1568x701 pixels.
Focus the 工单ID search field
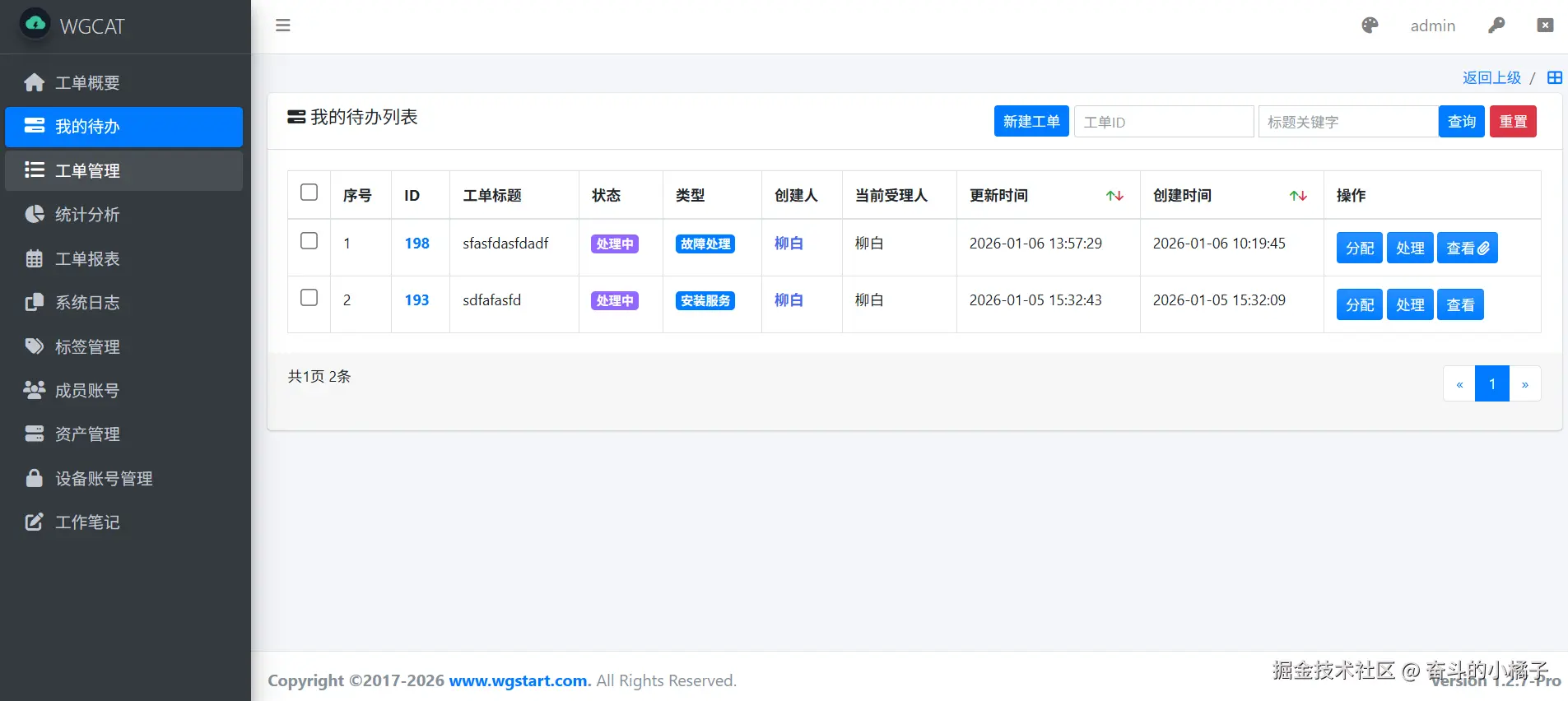[x=1164, y=122]
